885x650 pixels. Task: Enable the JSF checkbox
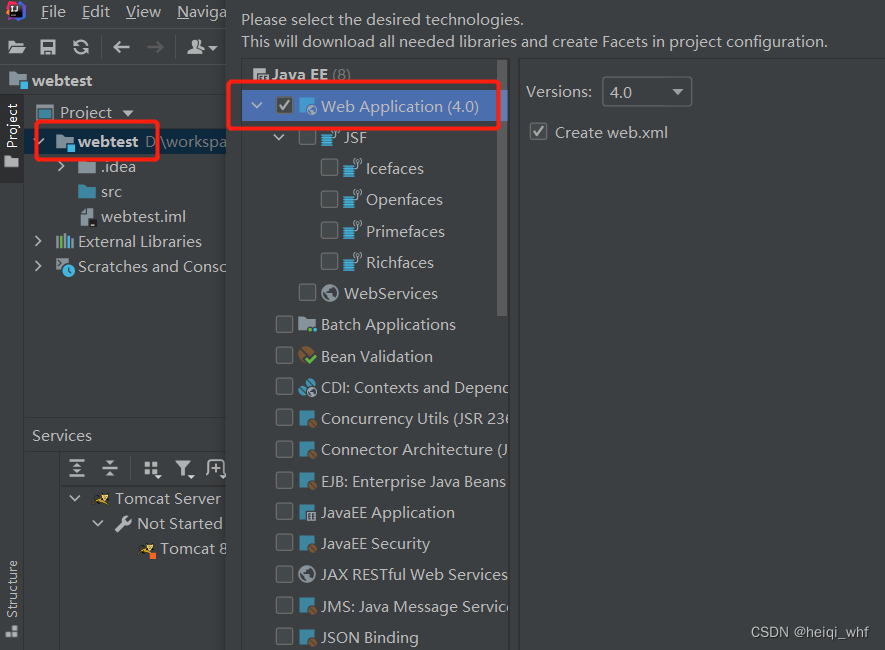pyautogui.click(x=307, y=137)
